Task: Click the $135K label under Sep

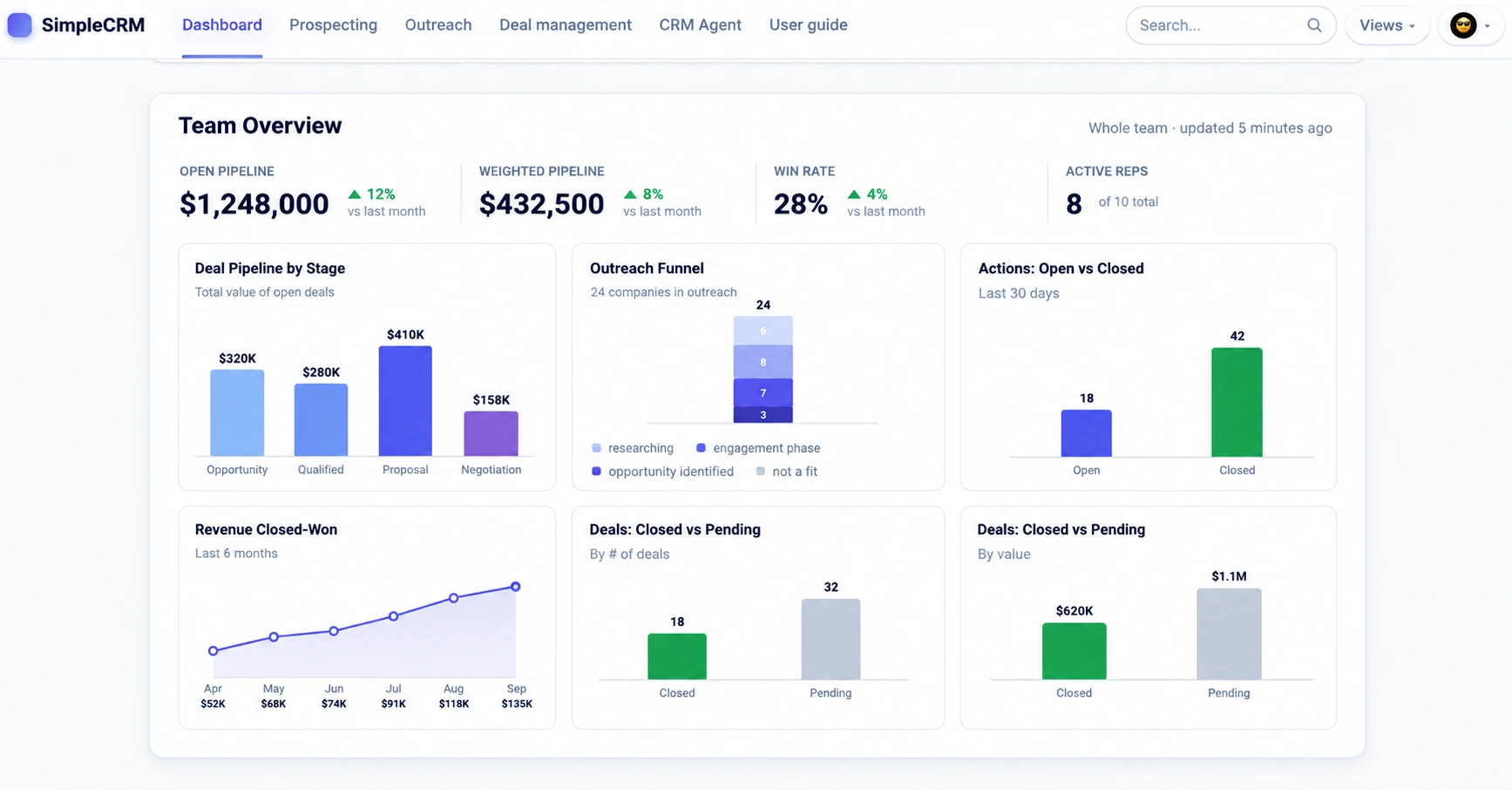Action: click(x=517, y=704)
